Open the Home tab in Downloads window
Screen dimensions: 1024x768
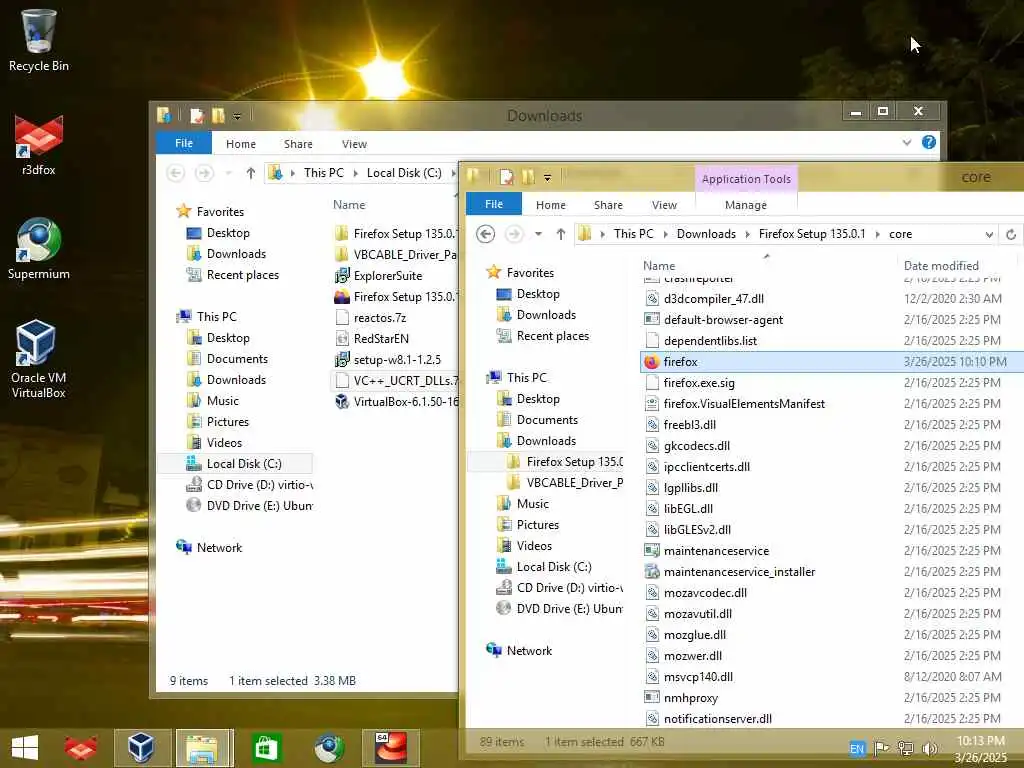coord(241,144)
